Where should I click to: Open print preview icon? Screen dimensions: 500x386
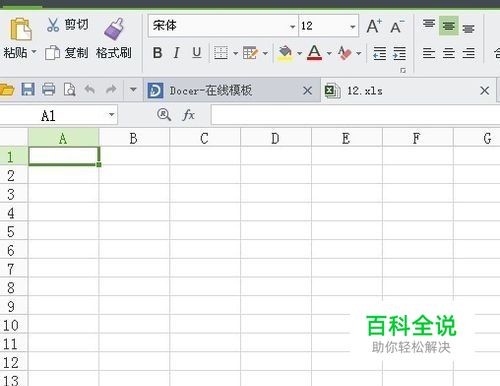click(x=70, y=90)
